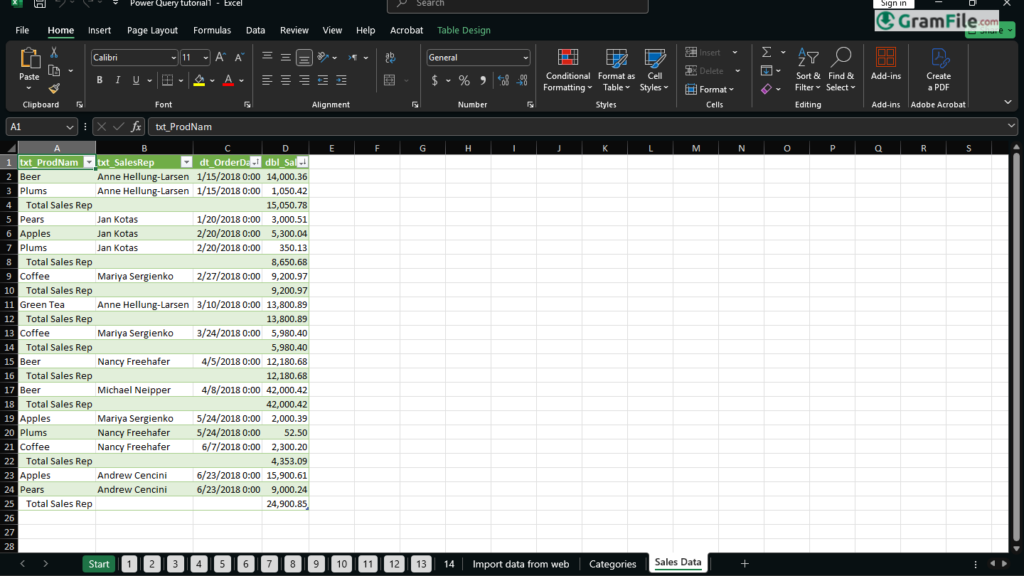1024x576 pixels.
Task: Click the Sign in button
Action: tap(893, 3)
